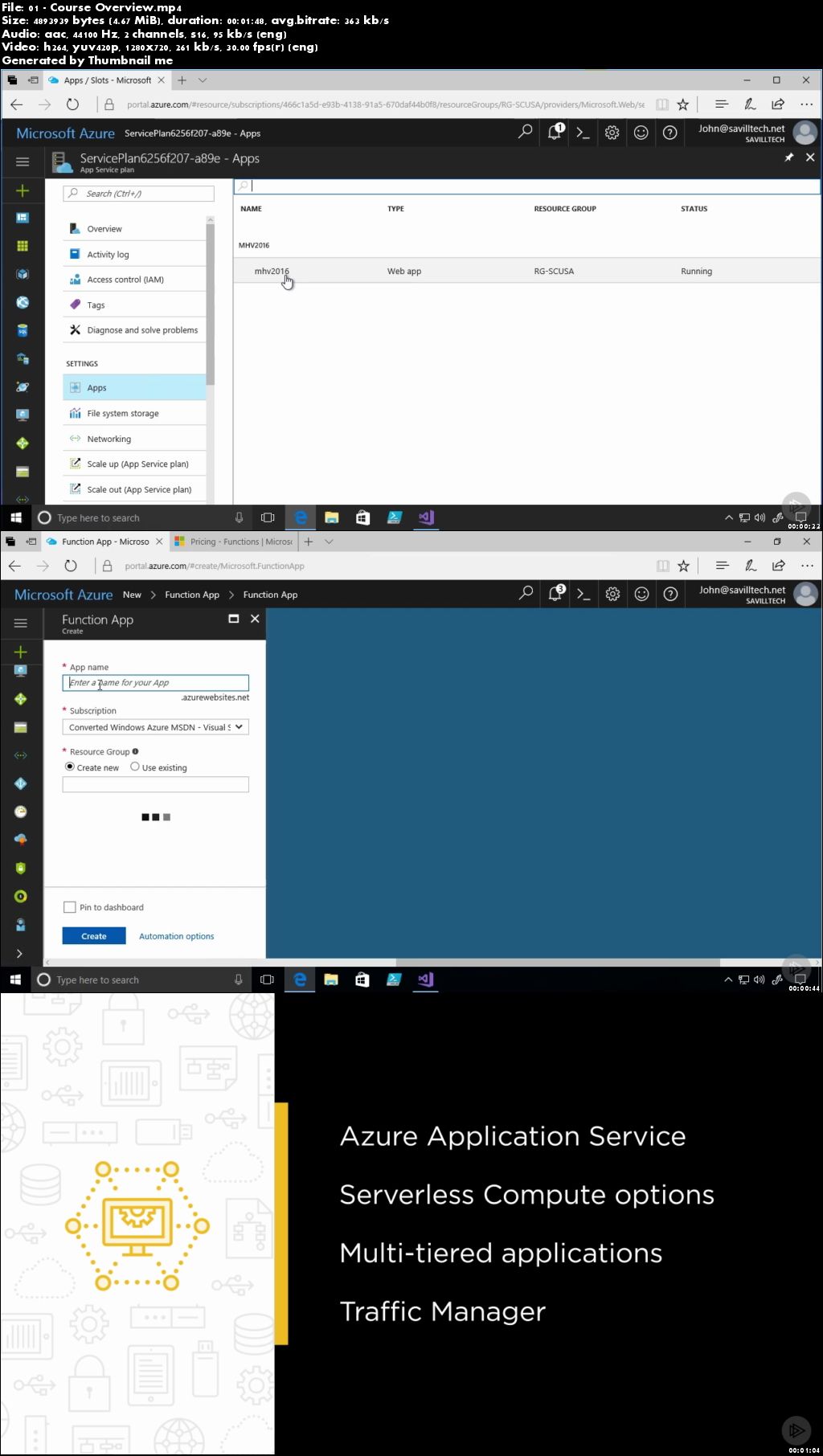Open tab list chevron in top Edge window

[x=203, y=80]
